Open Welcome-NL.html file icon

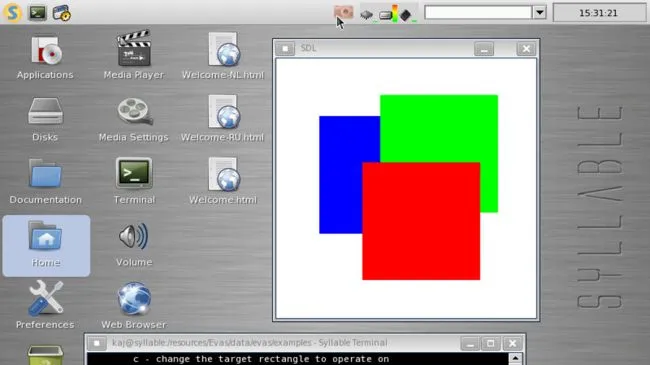point(223,56)
